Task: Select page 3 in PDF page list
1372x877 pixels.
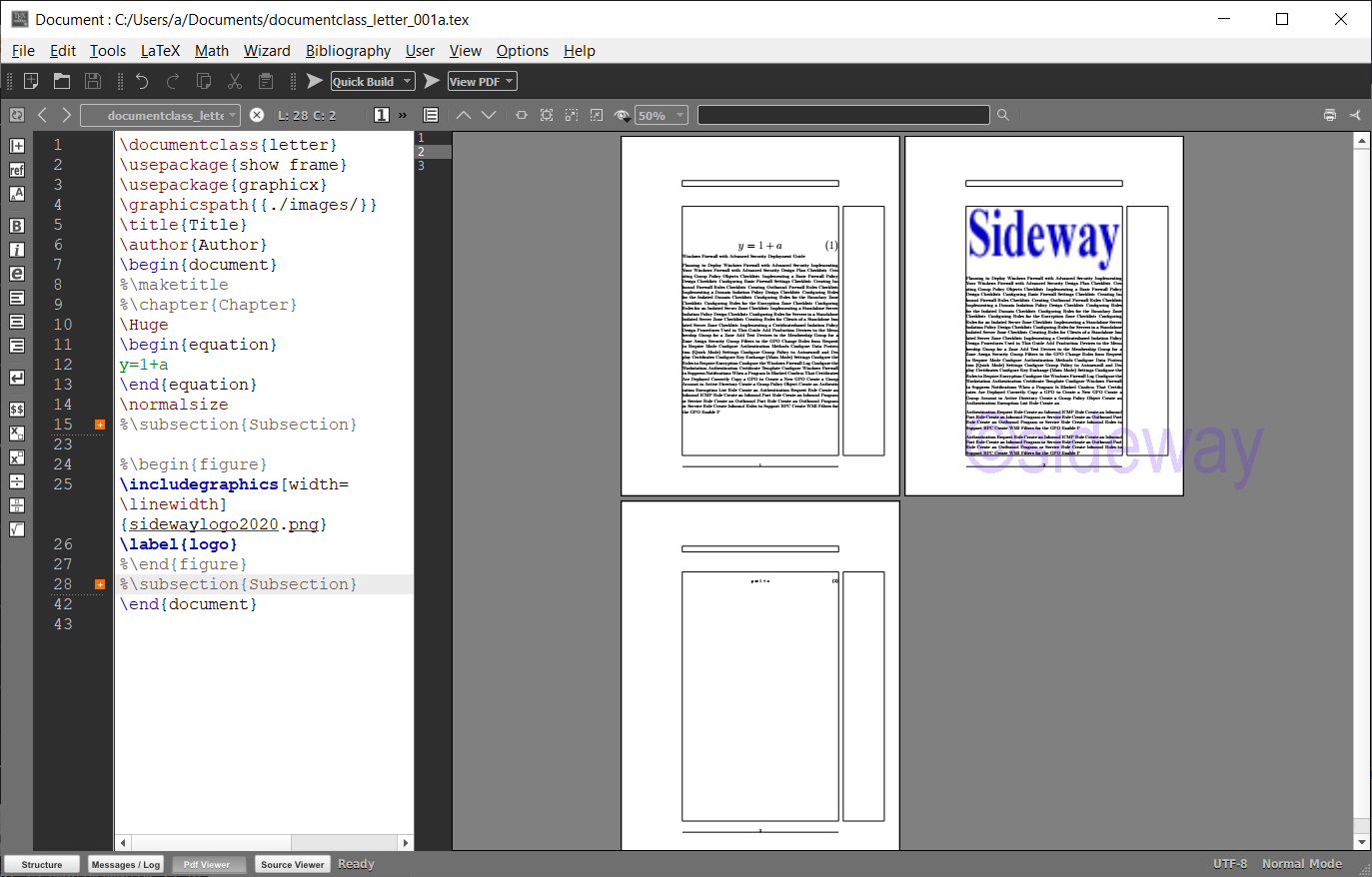Action: click(433, 166)
